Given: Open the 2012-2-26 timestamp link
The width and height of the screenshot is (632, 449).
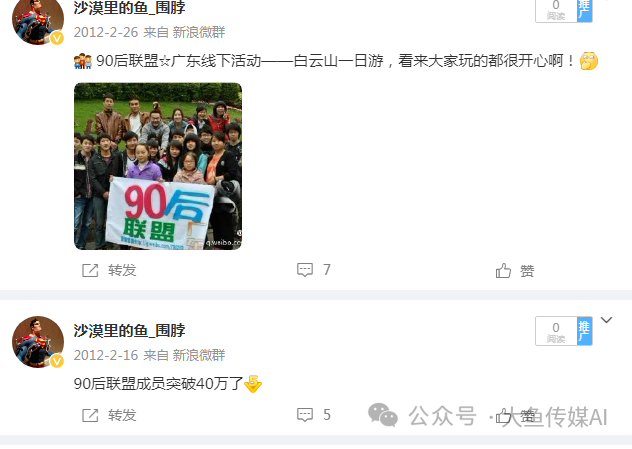Looking at the screenshot, I should pos(106,32).
